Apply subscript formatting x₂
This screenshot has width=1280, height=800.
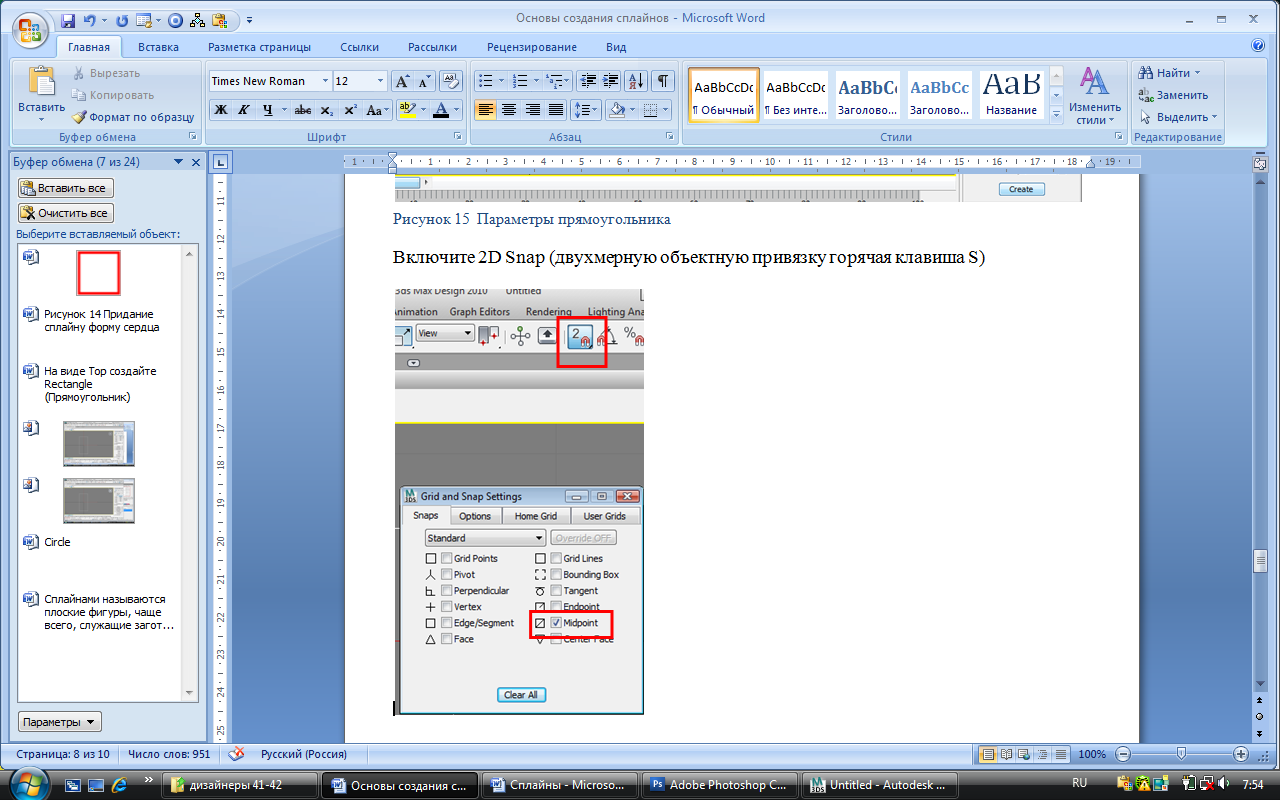(x=327, y=110)
